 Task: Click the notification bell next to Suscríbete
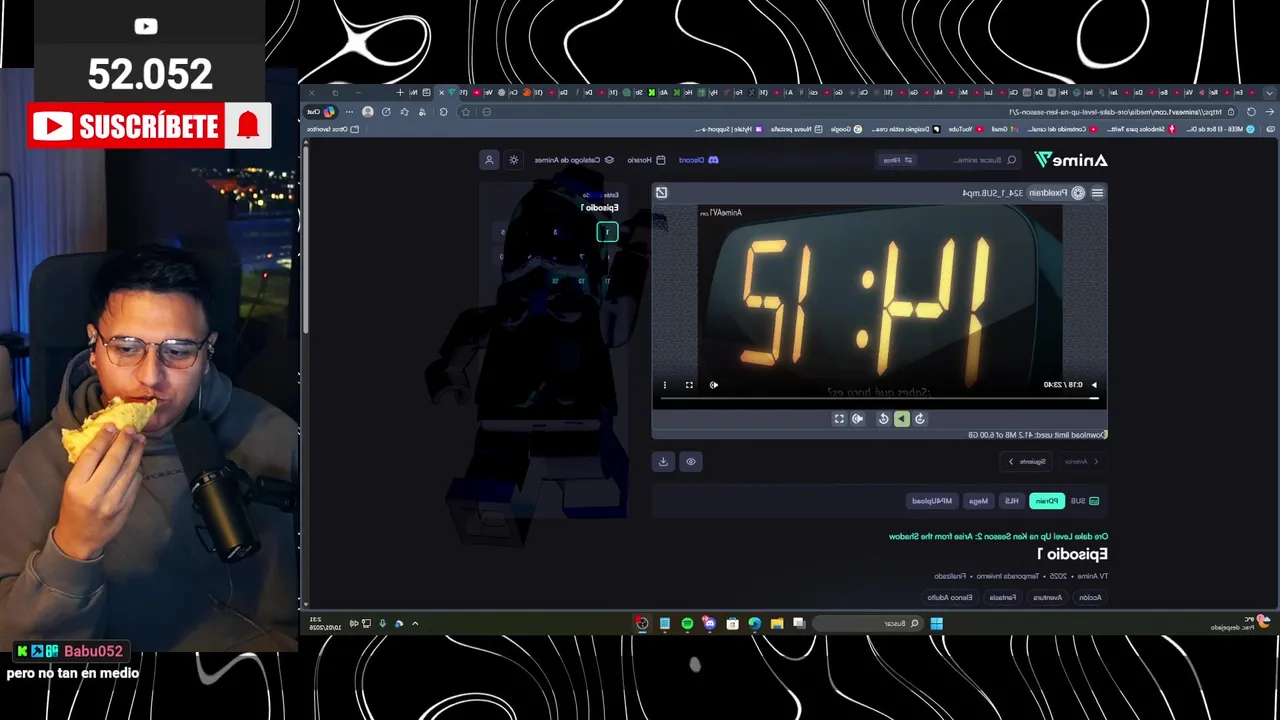pos(248,125)
